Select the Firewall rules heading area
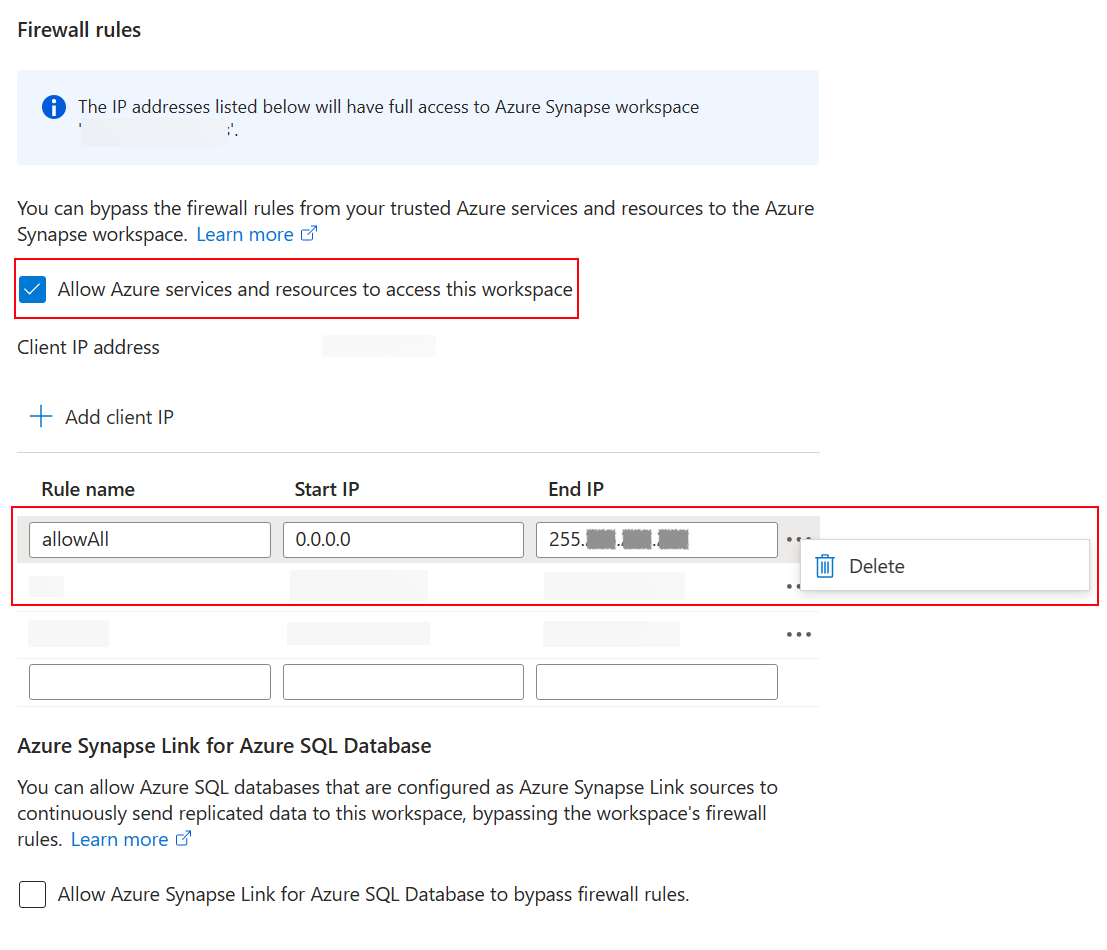1107x950 pixels. [79, 30]
